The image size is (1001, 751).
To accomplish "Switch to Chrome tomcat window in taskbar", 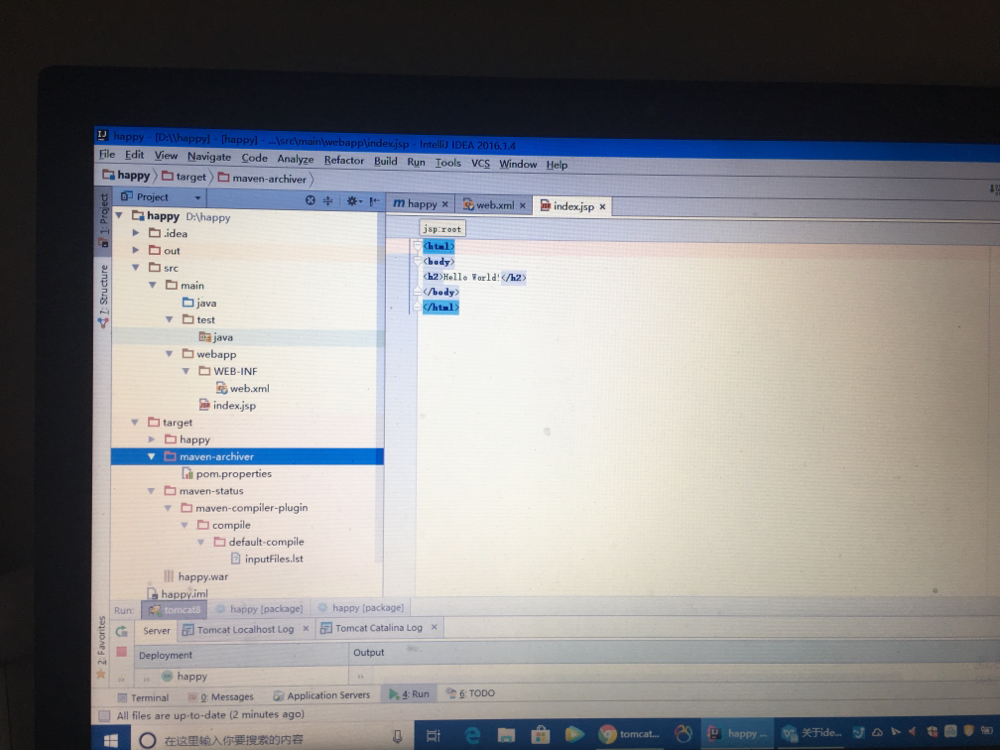I will coord(629,734).
